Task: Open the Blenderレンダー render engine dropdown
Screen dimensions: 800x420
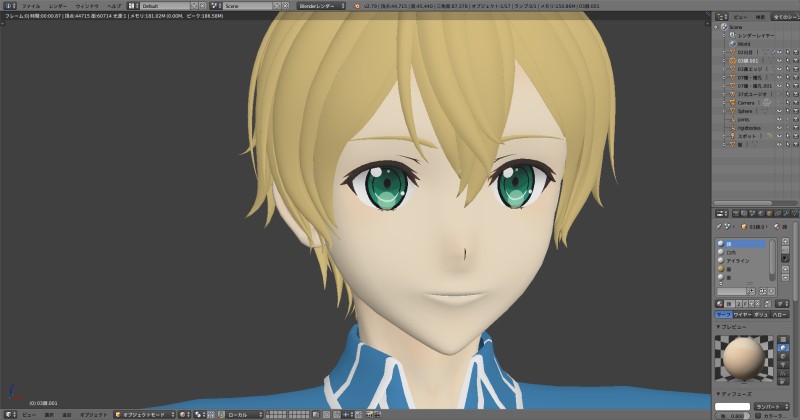Action: coord(321,6)
